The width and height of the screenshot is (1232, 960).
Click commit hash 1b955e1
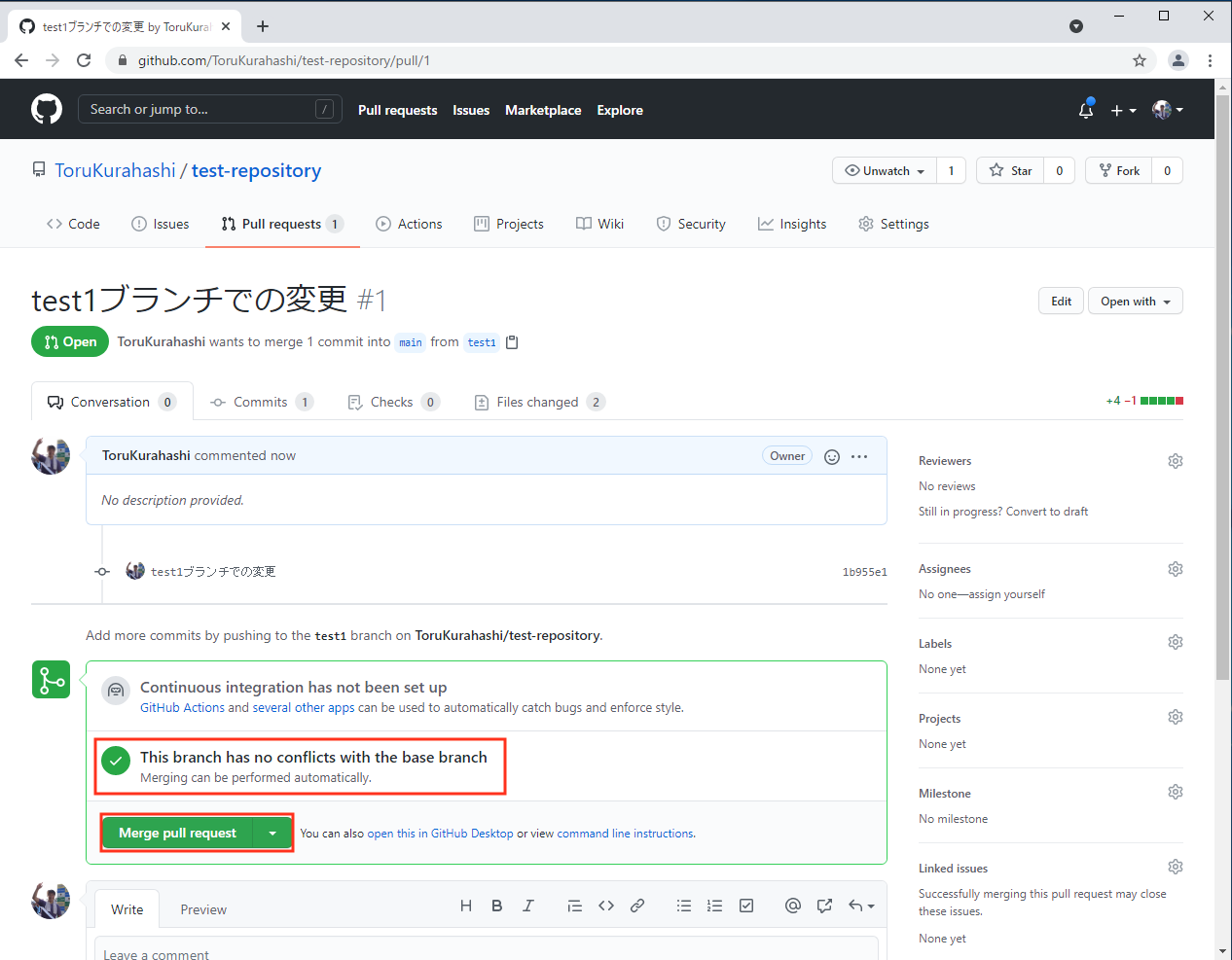click(x=864, y=572)
